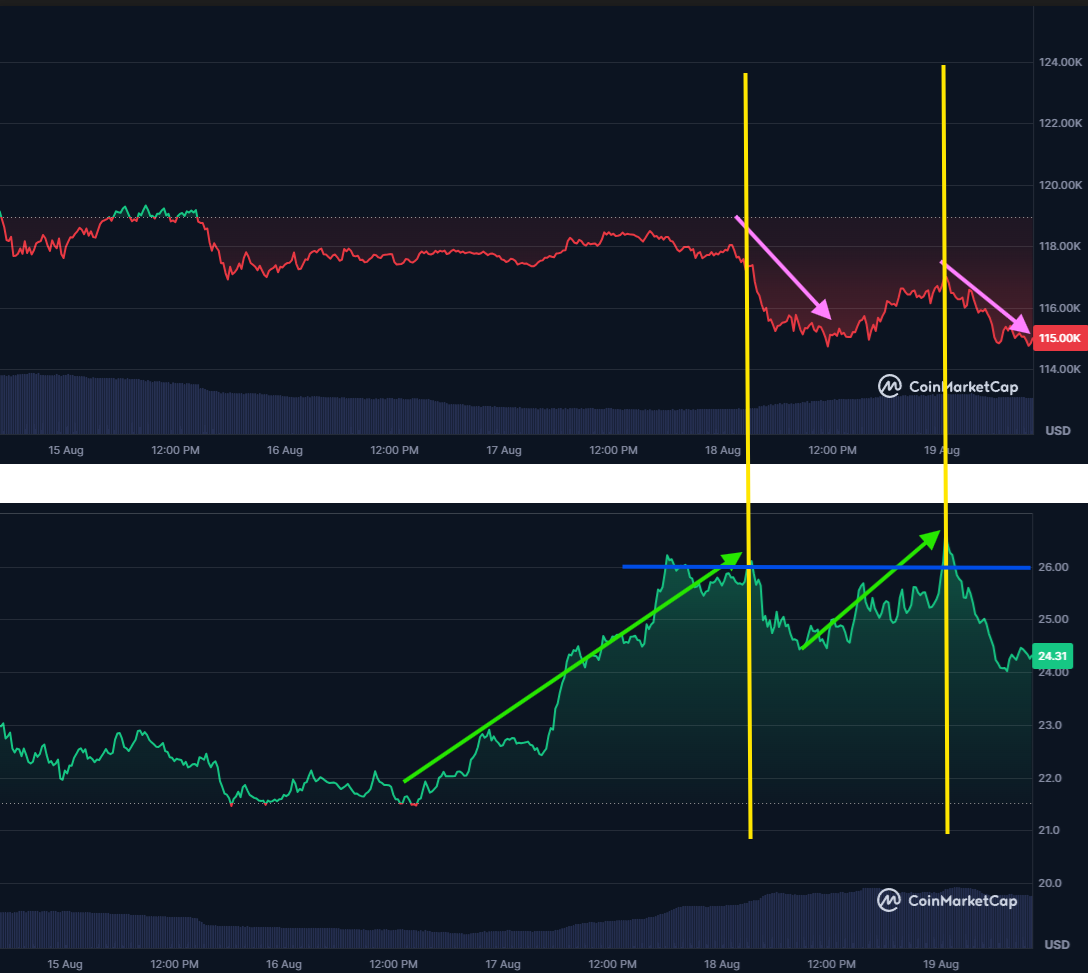The image size is (1088, 973).
Task: Select the 18 Aug date on top chart
Action: pyautogui.click(x=723, y=450)
